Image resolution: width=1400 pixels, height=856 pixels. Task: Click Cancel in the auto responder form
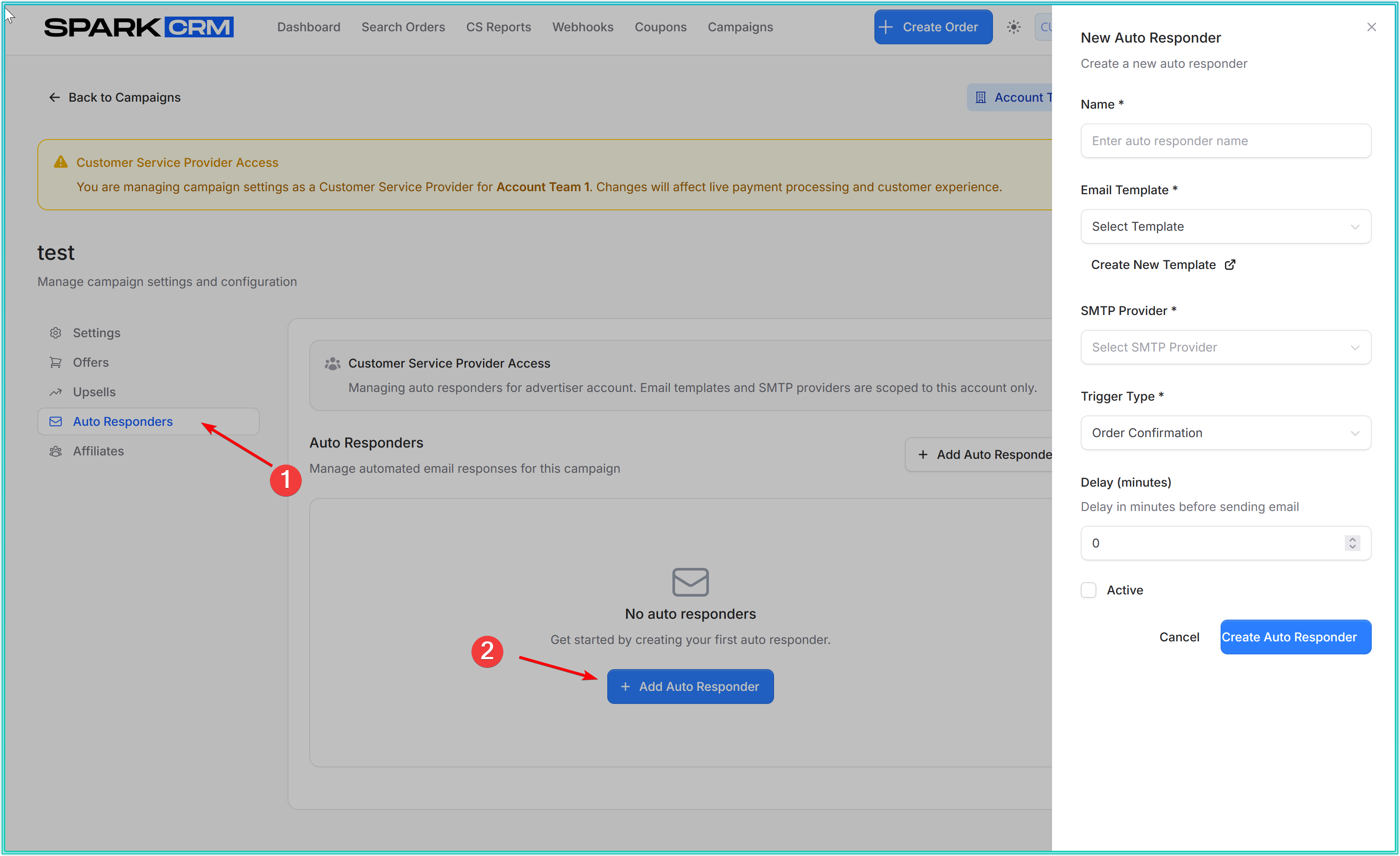[1179, 637]
